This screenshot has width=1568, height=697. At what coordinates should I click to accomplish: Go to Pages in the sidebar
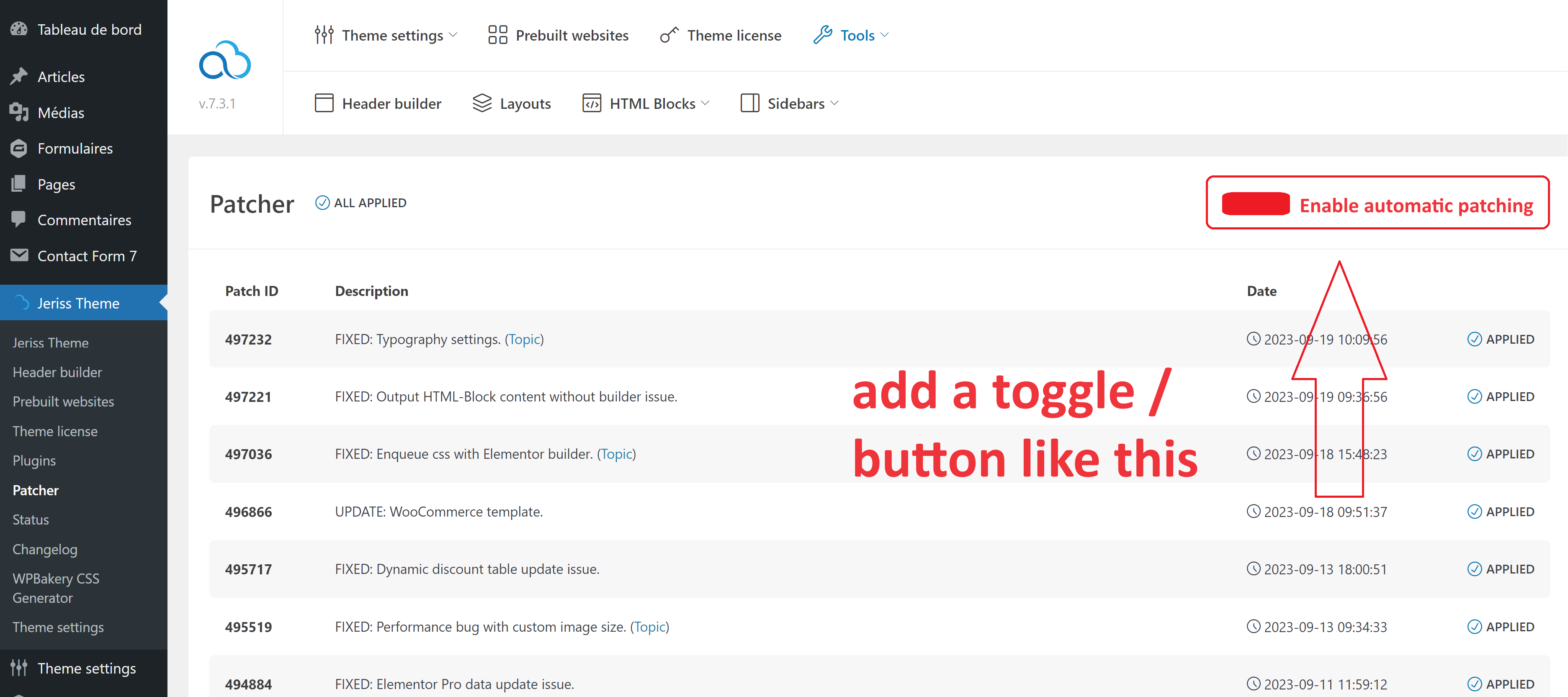pos(83,185)
